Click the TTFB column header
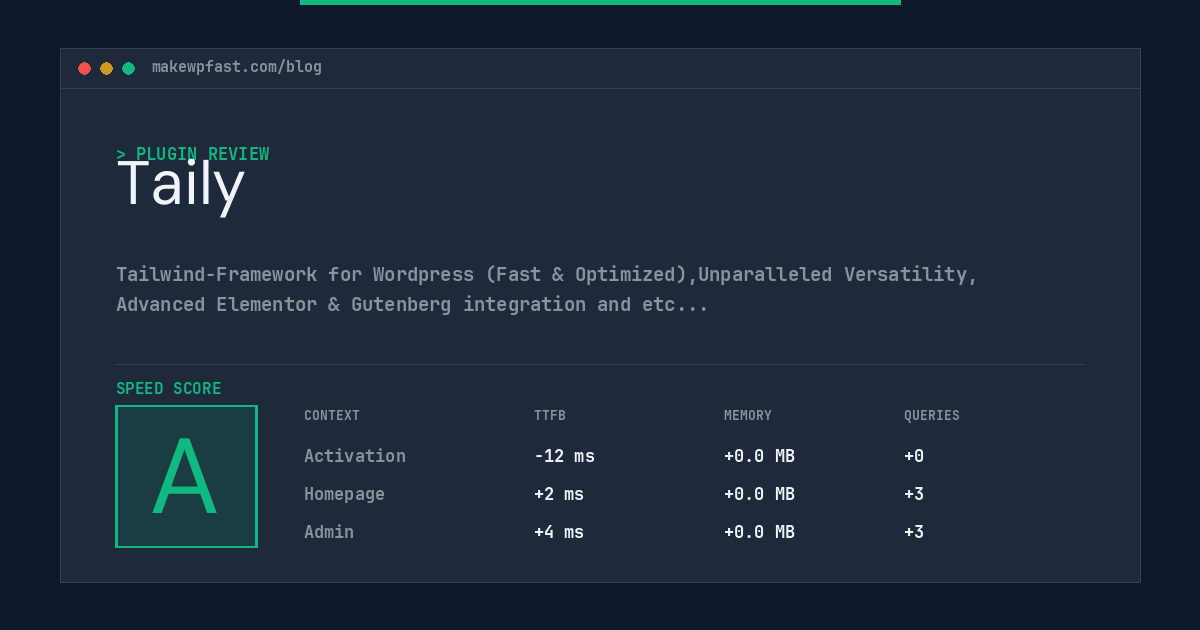The width and height of the screenshot is (1200, 630). click(550, 416)
